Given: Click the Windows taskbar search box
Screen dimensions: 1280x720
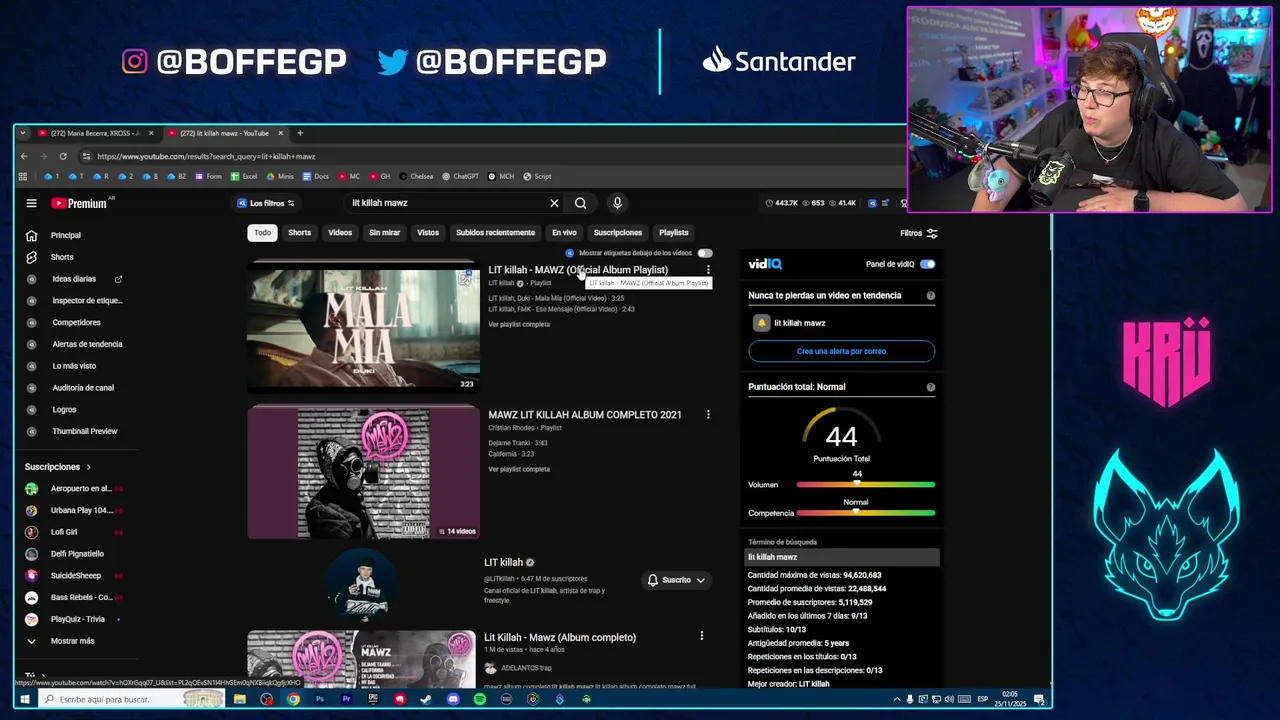Looking at the screenshot, I should 130,699.
